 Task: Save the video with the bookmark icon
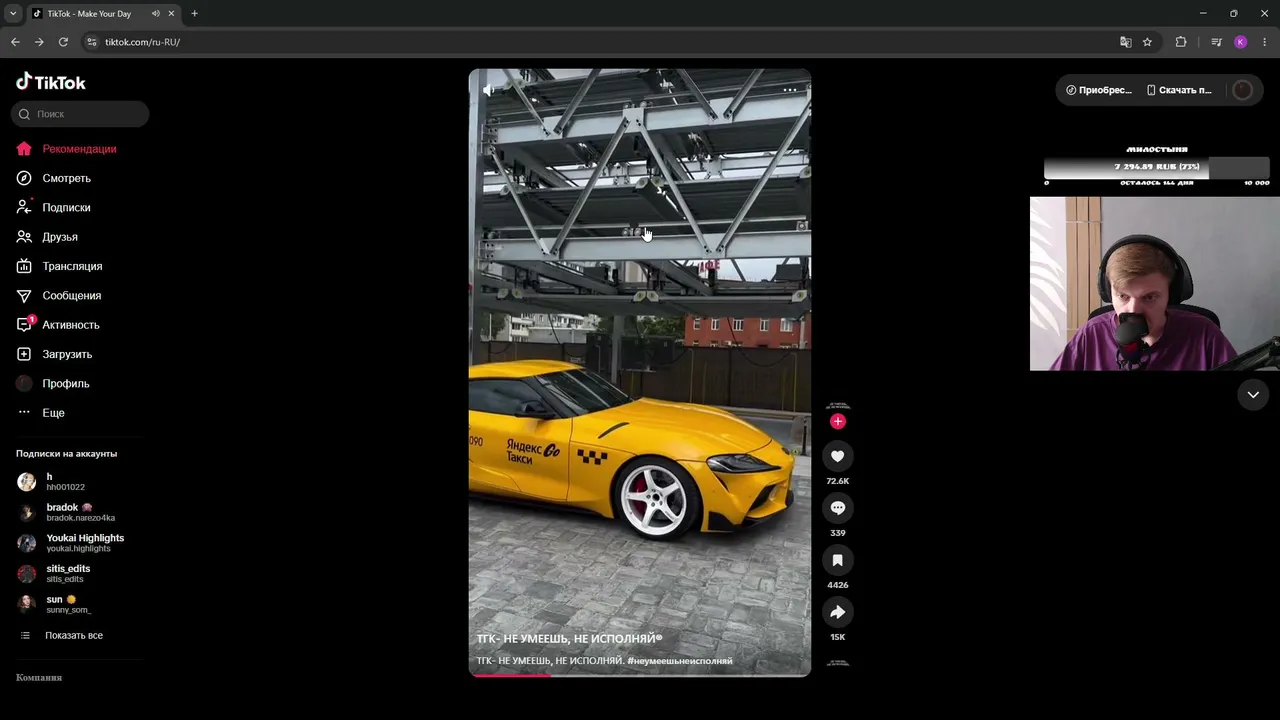[x=838, y=560]
